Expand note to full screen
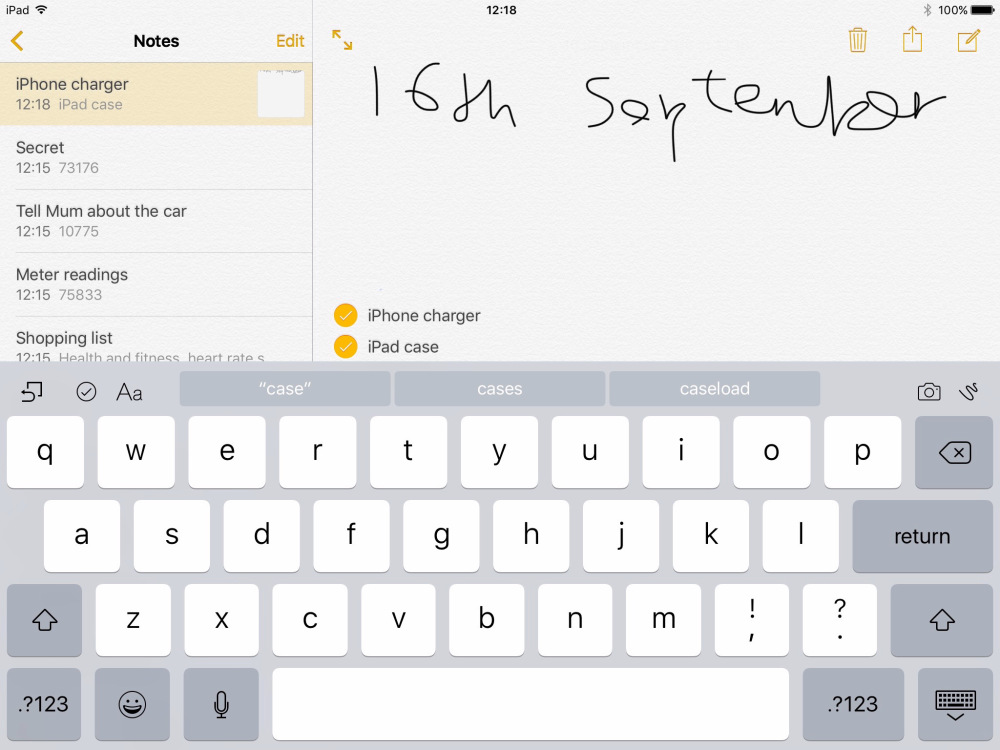The width and height of the screenshot is (1000, 750). pos(342,40)
